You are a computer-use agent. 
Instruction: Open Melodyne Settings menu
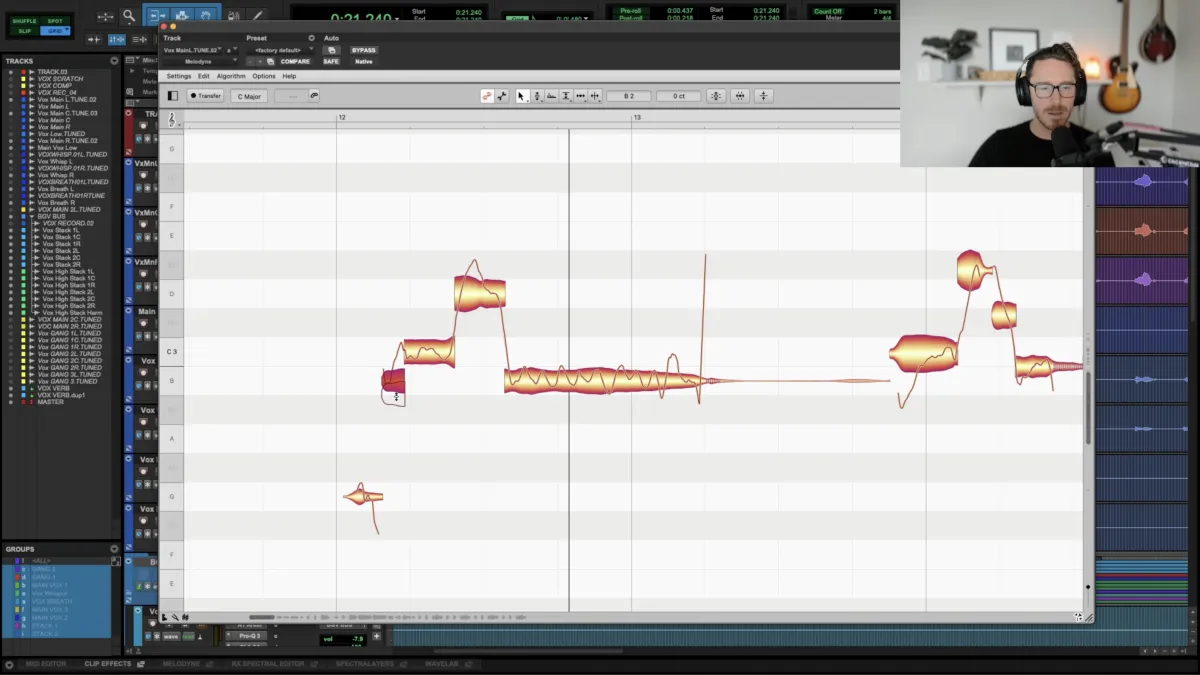(179, 76)
